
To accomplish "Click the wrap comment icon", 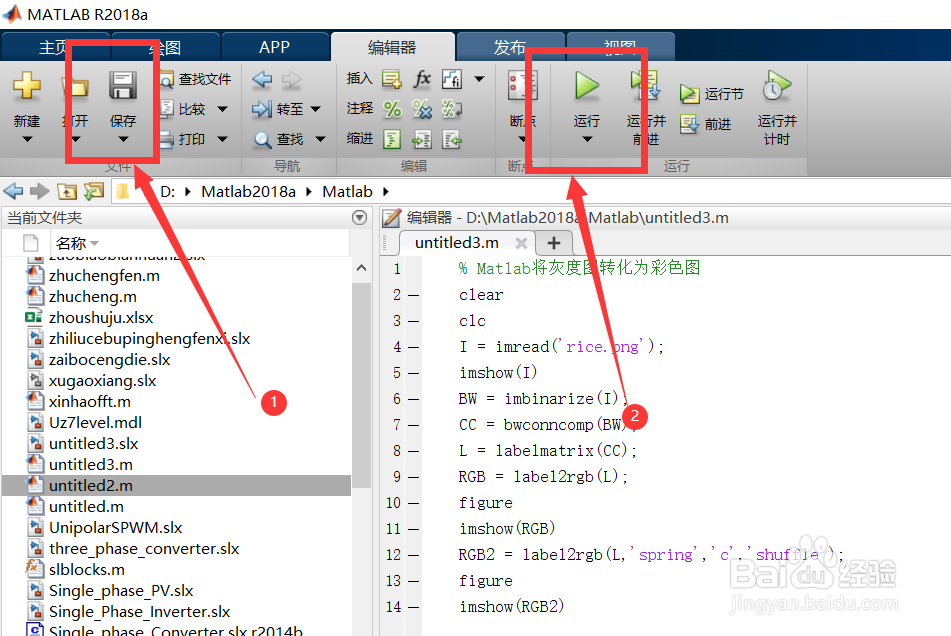I will [452, 109].
